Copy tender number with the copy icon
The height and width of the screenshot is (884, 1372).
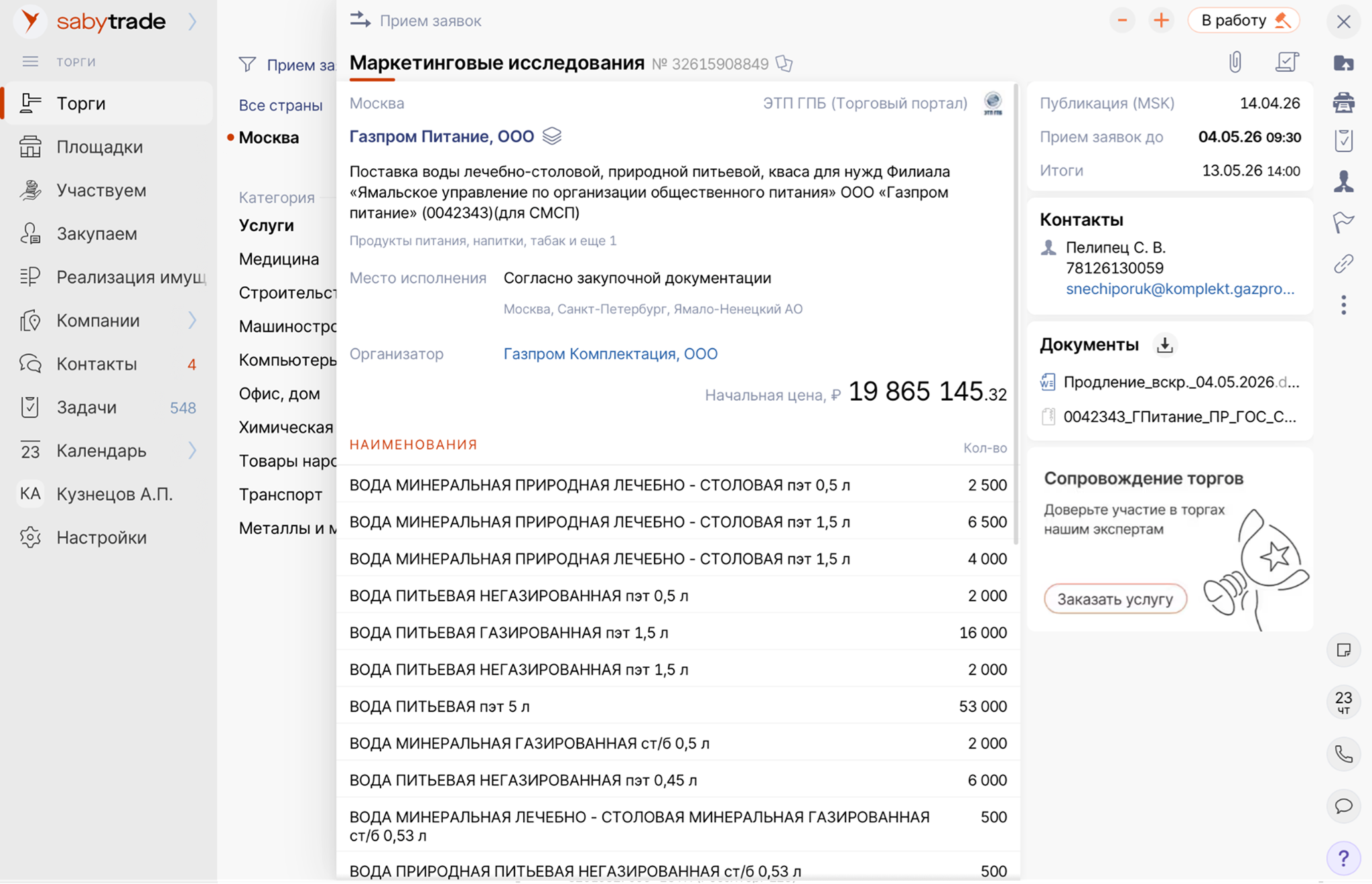[x=784, y=64]
